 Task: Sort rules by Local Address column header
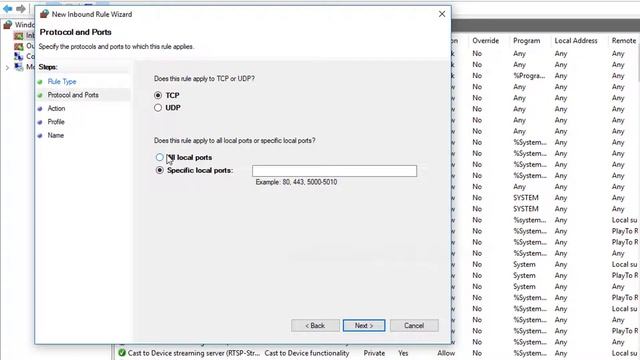coord(576,41)
